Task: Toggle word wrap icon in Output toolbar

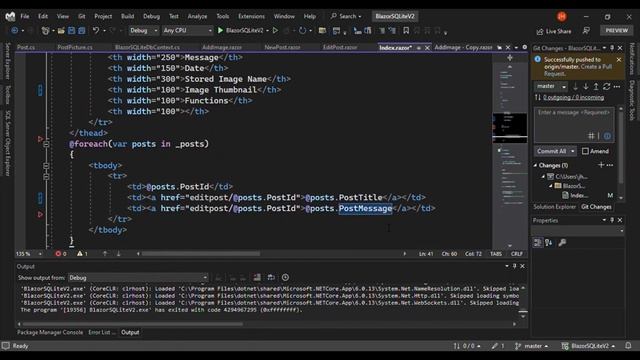Action: 271,278
